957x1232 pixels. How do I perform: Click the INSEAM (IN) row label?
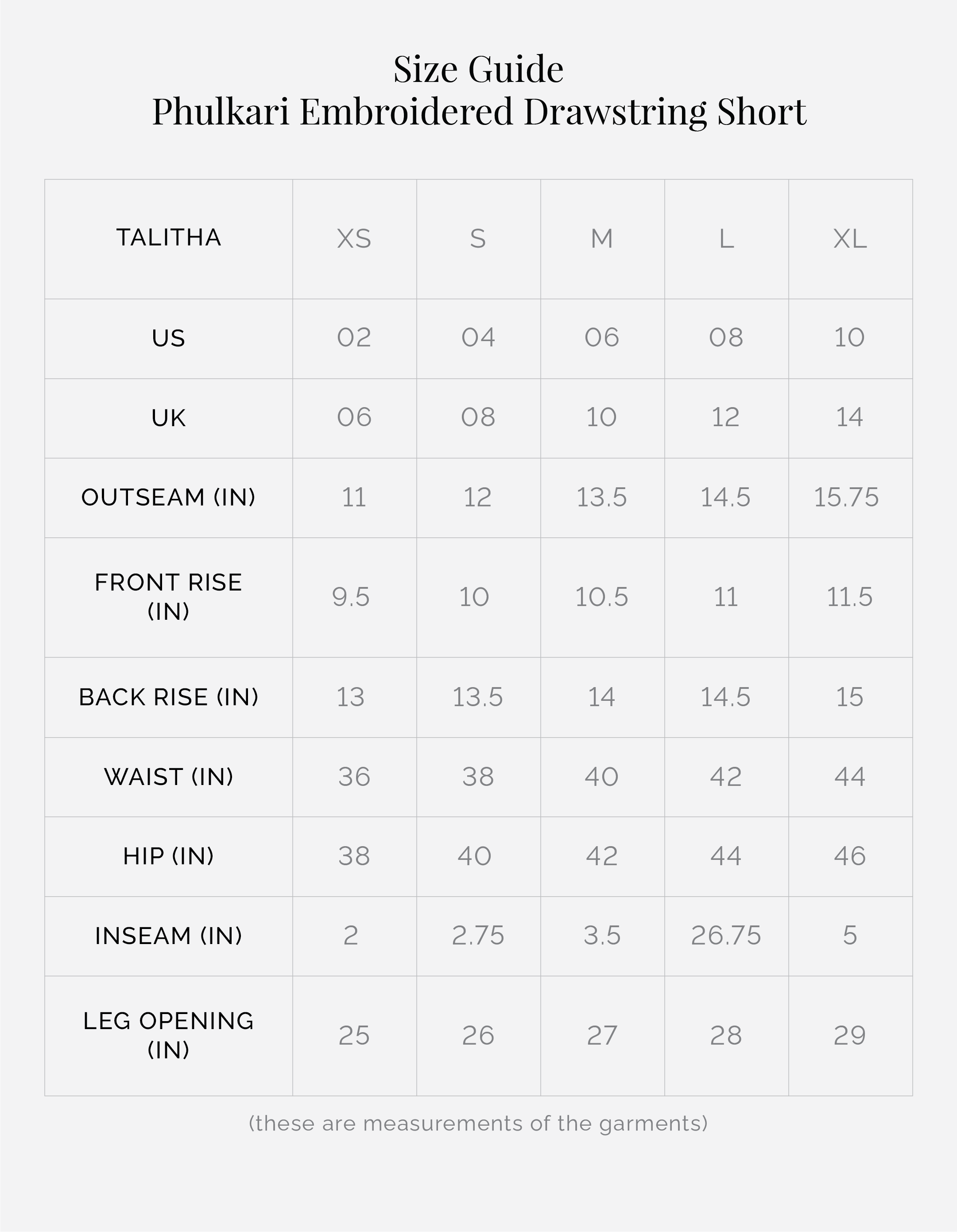click(x=169, y=936)
